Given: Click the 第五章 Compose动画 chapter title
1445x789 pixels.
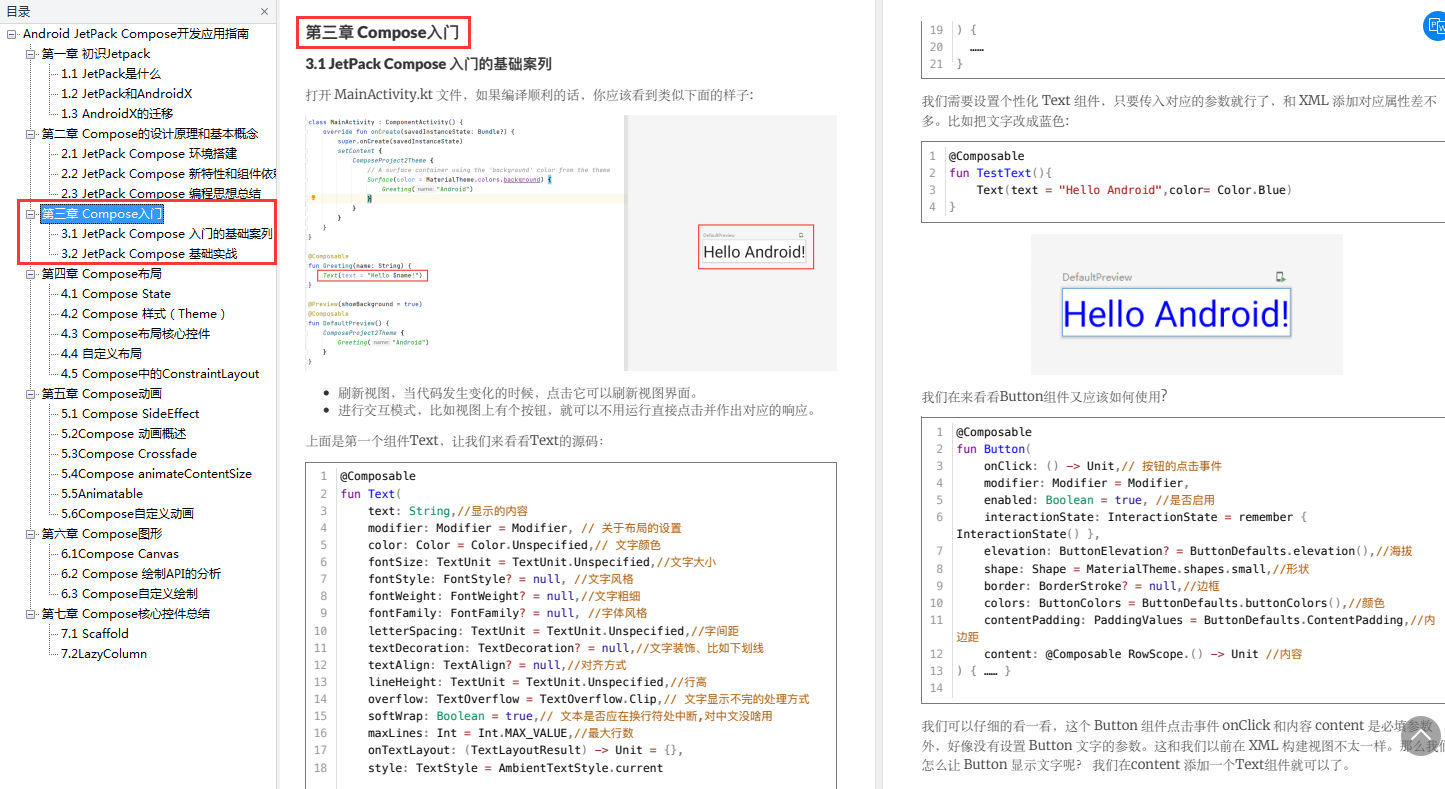Looking at the screenshot, I should tap(101, 394).
